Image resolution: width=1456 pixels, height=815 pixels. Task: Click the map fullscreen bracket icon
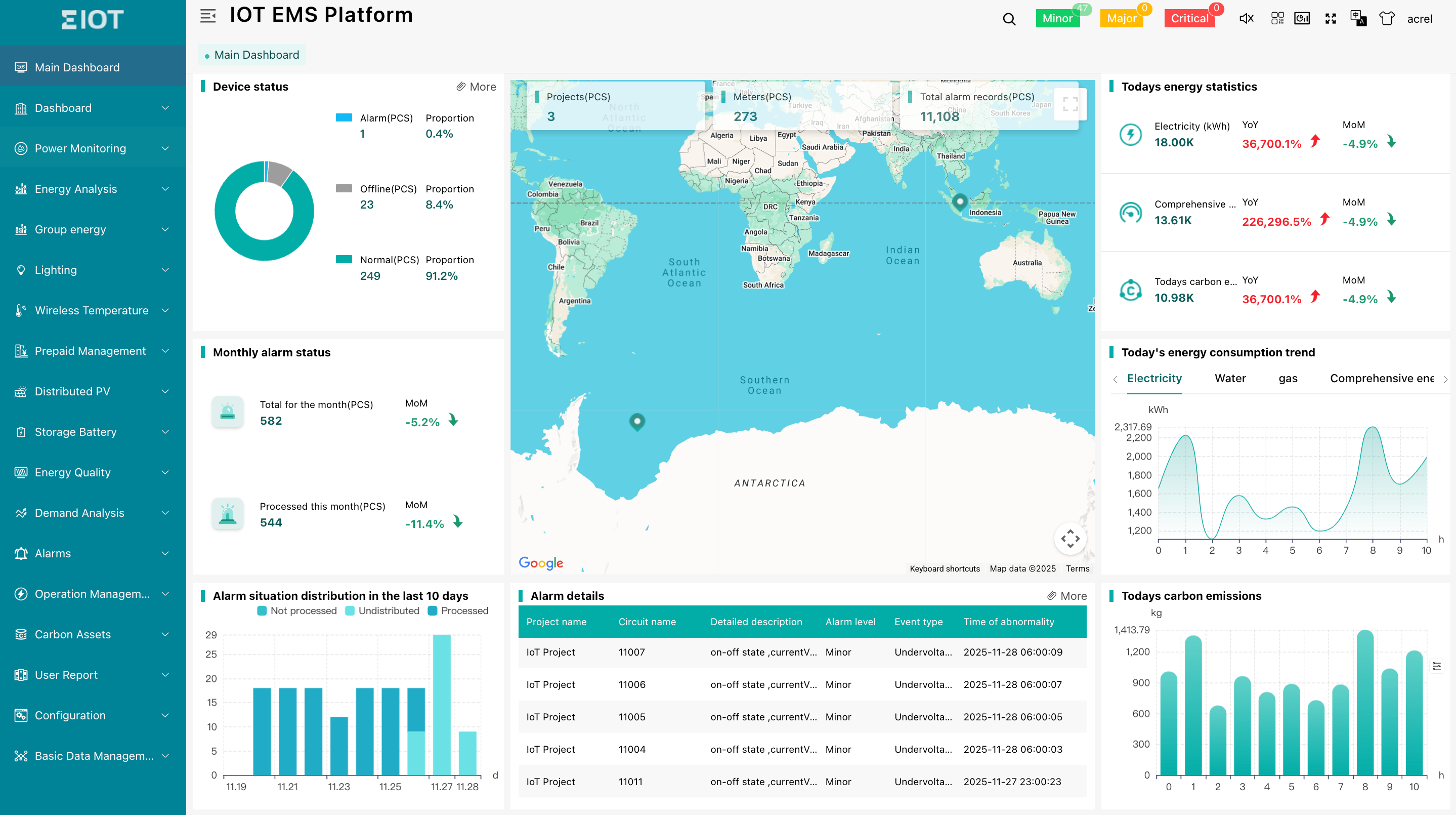click(x=1070, y=105)
